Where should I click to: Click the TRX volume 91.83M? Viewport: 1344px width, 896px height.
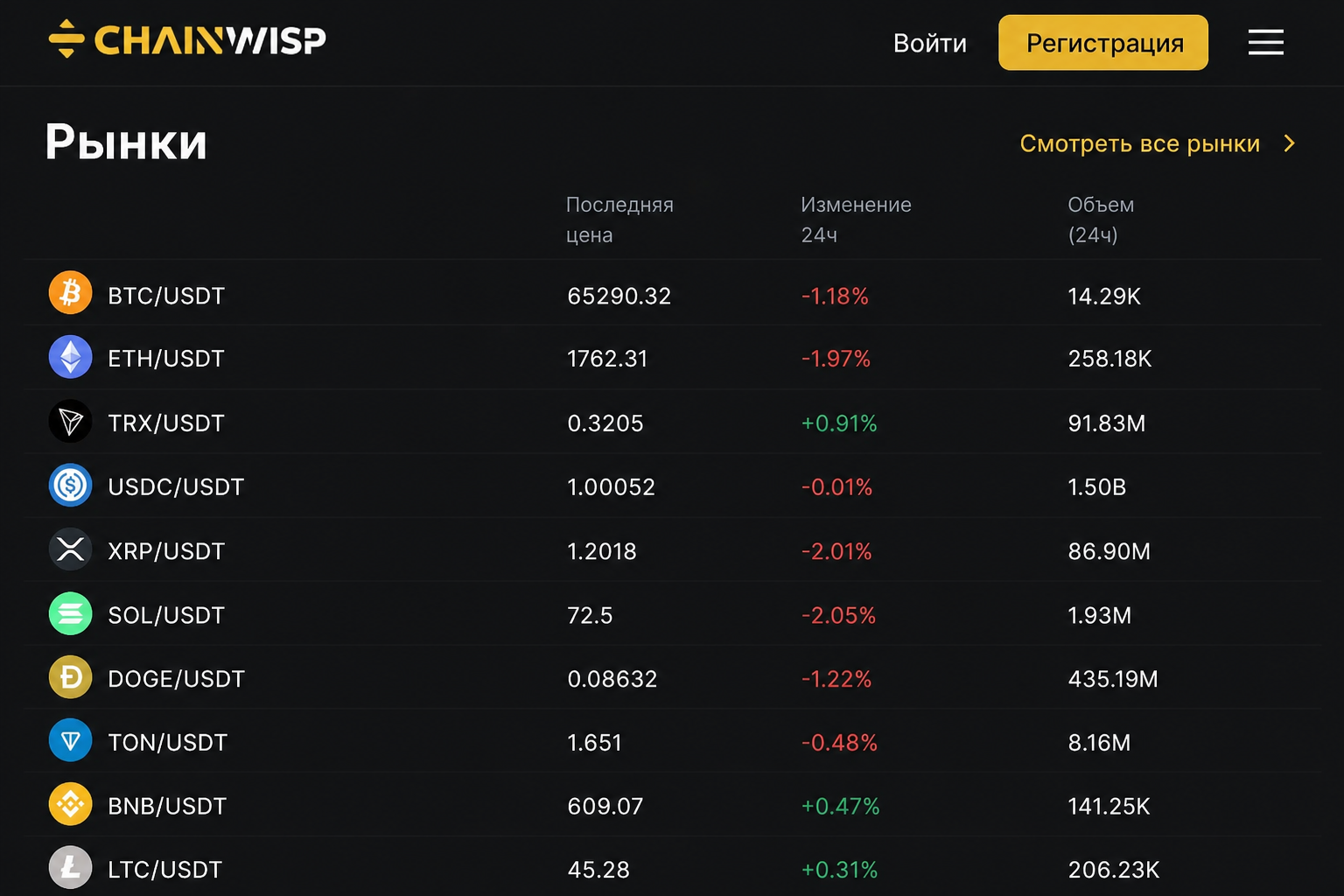[x=1107, y=423]
